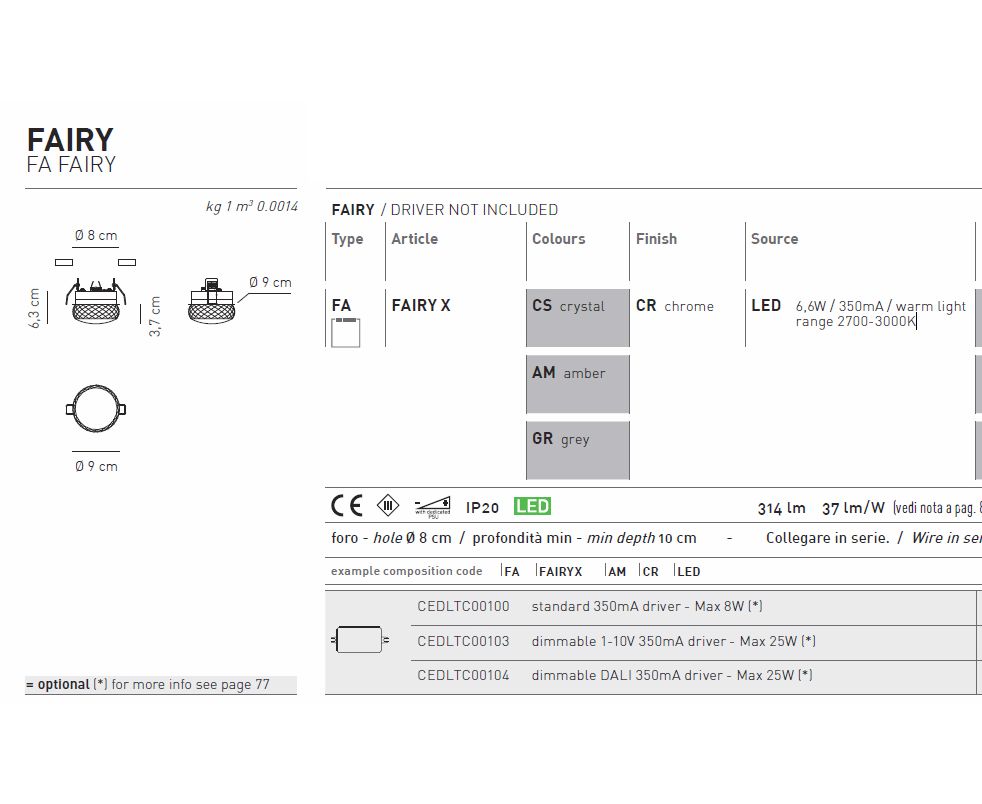Image resolution: width=982 pixels, height=804 pixels.
Task: Click the CR chrome finish entry
Action: pos(675,306)
